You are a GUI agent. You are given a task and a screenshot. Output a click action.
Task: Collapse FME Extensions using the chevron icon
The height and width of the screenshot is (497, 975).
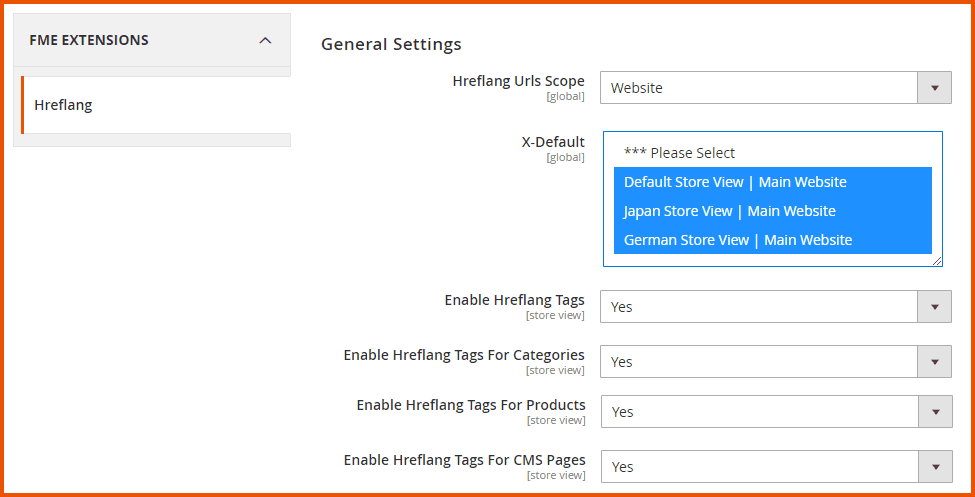click(265, 40)
